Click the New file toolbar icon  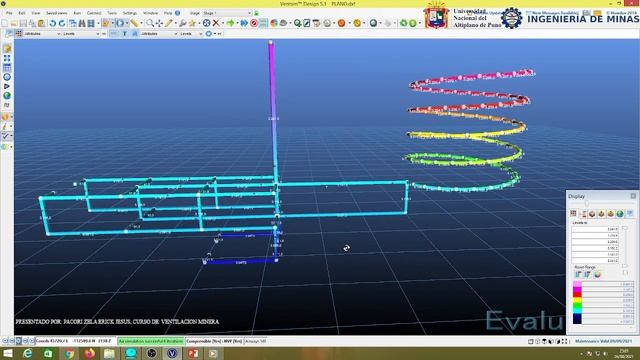click(5, 23)
